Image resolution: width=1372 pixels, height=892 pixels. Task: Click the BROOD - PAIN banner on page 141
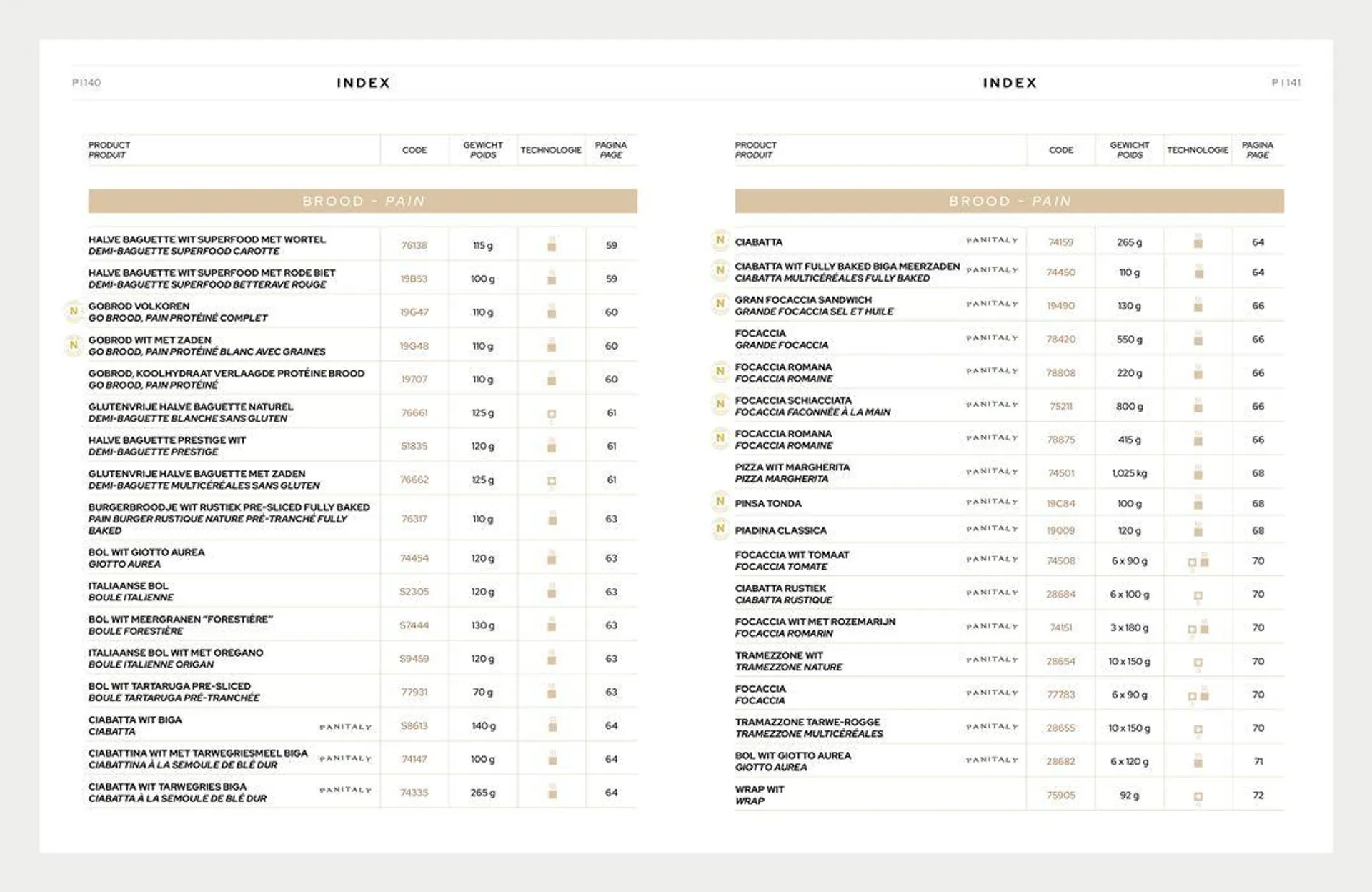point(1010,201)
